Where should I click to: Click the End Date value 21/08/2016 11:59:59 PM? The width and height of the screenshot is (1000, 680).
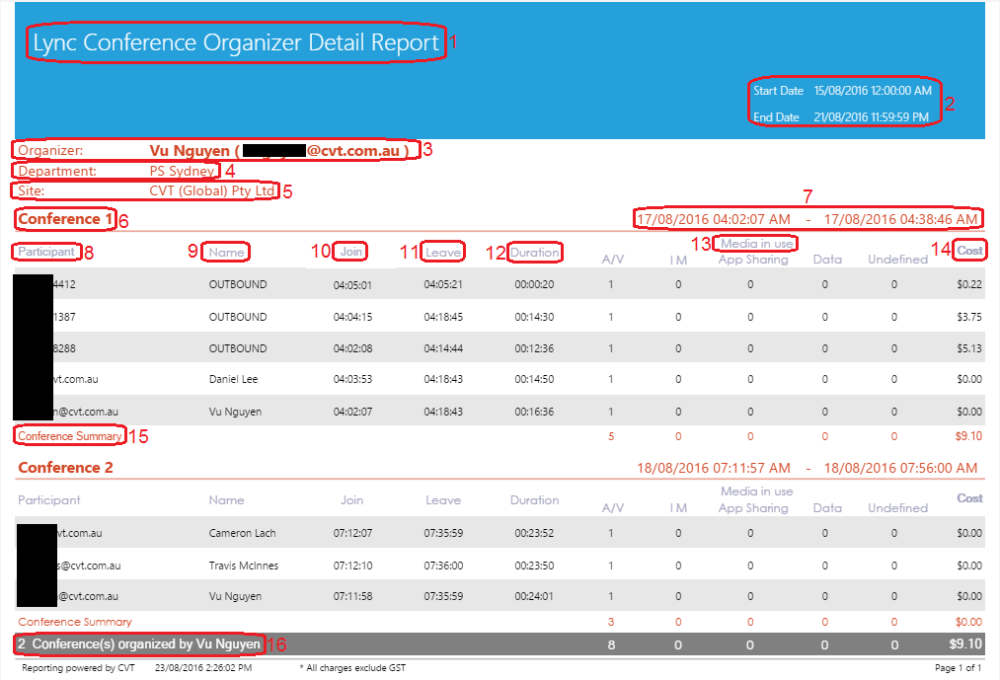(x=871, y=117)
